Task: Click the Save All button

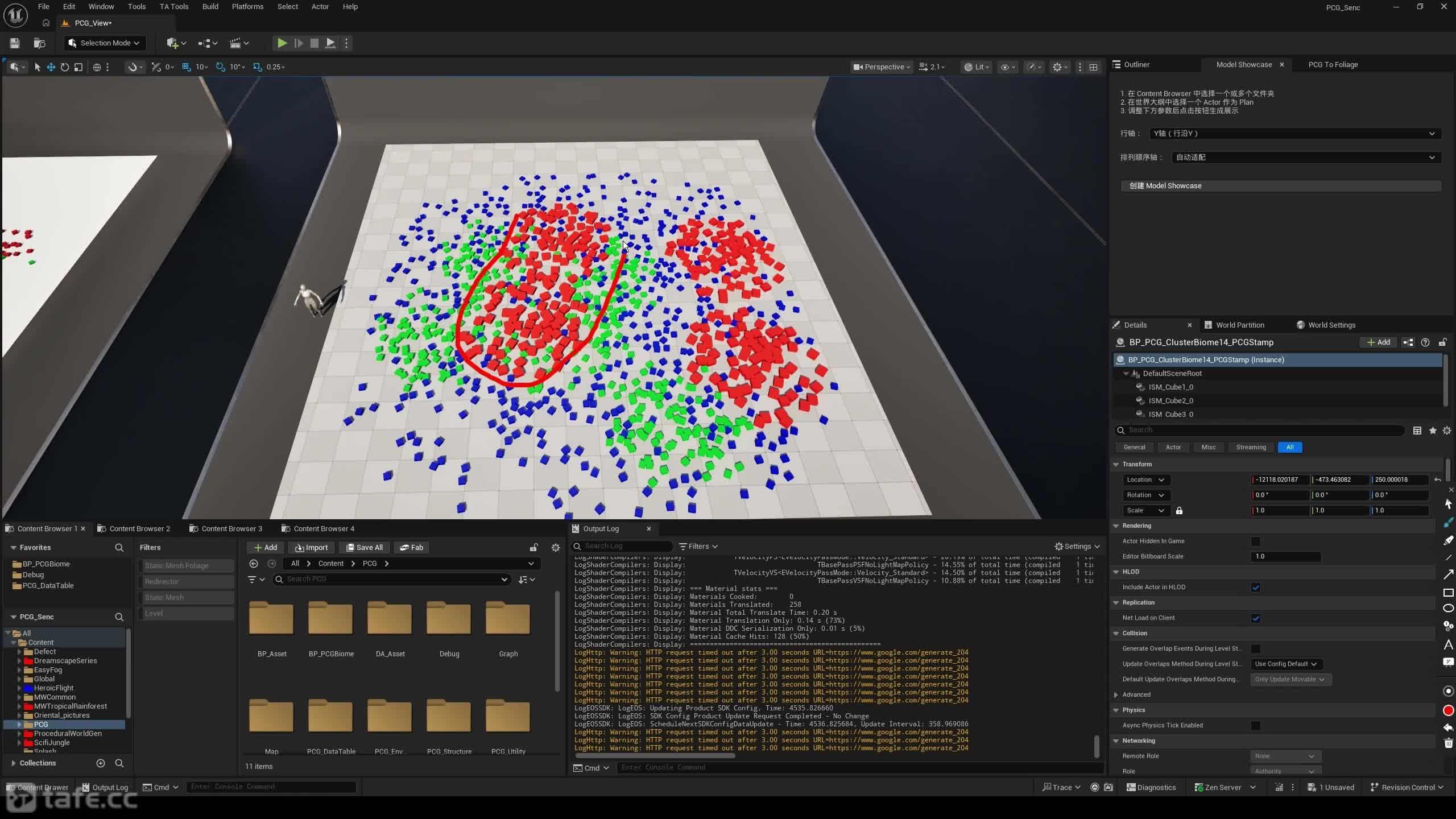Action: click(365, 548)
